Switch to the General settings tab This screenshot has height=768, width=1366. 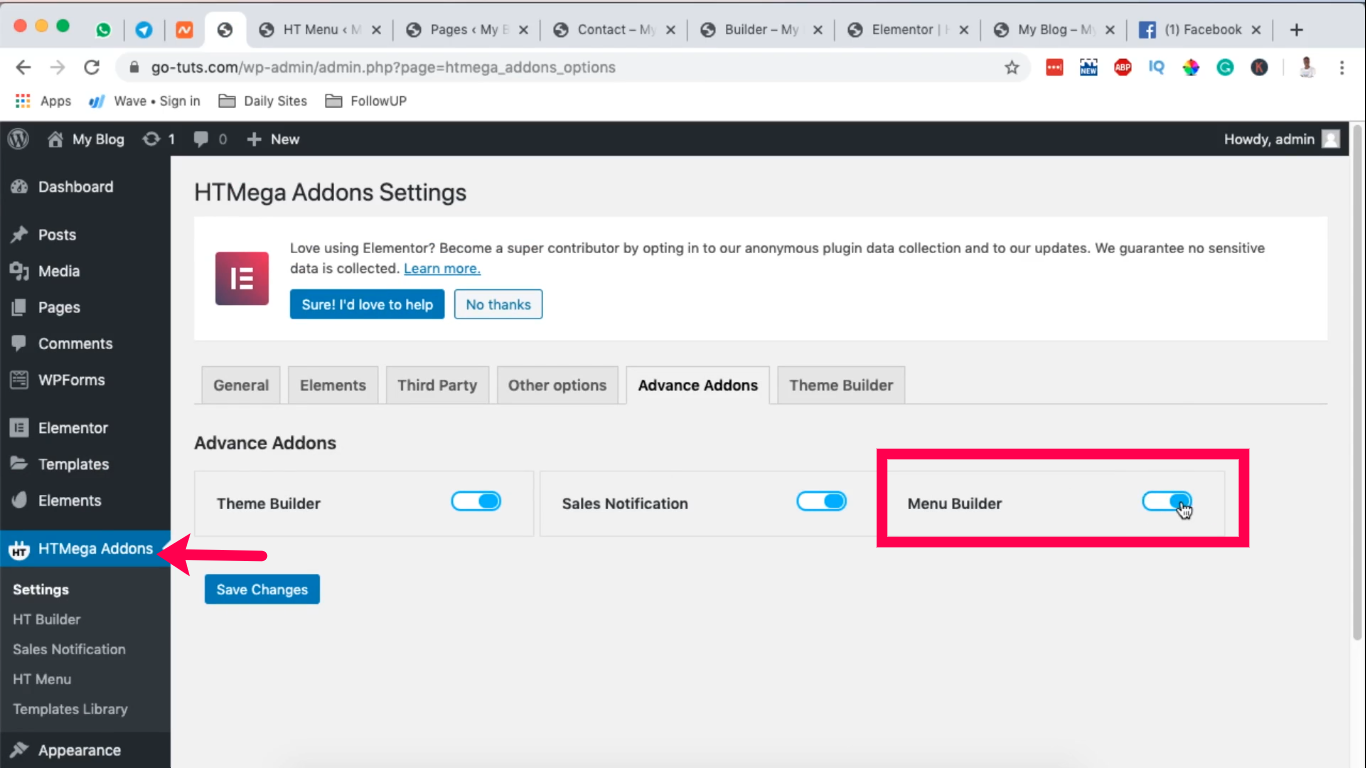coord(241,385)
